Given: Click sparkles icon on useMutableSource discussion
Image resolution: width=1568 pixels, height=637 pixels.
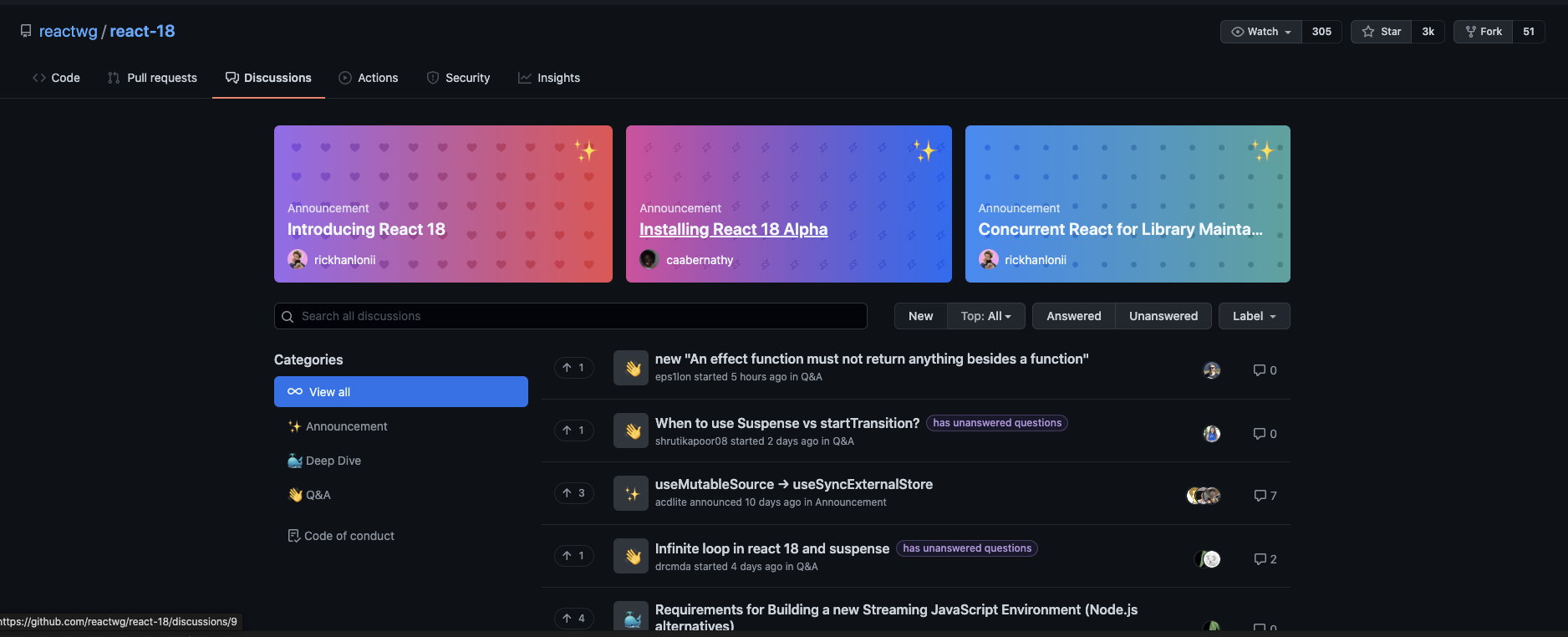Looking at the screenshot, I should (x=631, y=493).
